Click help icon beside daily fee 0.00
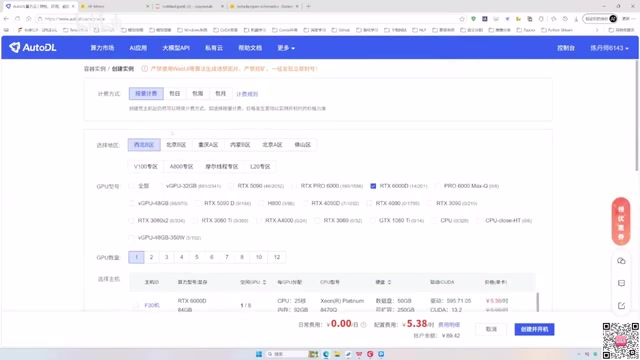The width and height of the screenshot is (640, 360). pyautogui.click(x=363, y=325)
